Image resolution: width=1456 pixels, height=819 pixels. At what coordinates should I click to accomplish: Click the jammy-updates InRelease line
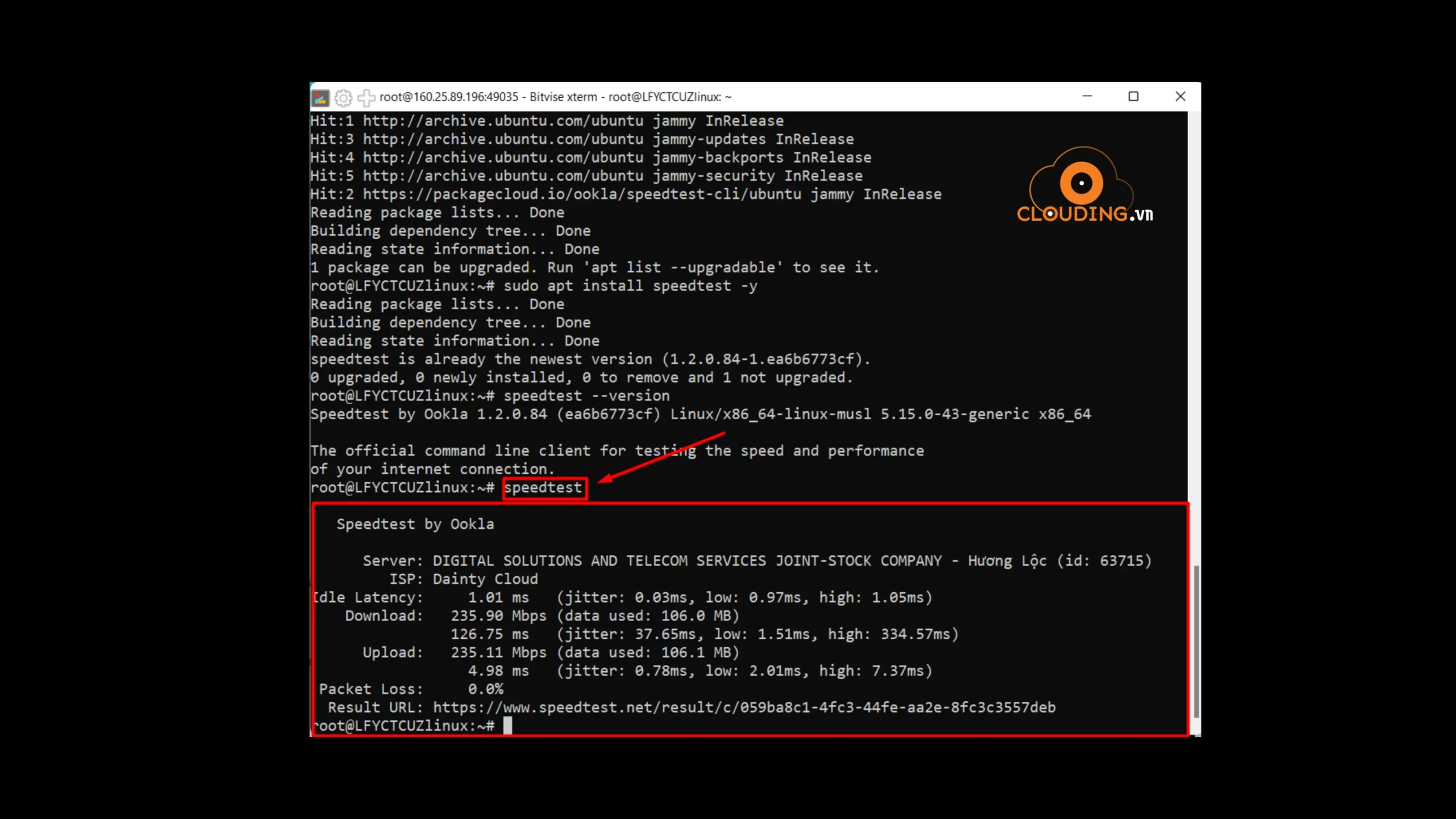pos(582,139)
